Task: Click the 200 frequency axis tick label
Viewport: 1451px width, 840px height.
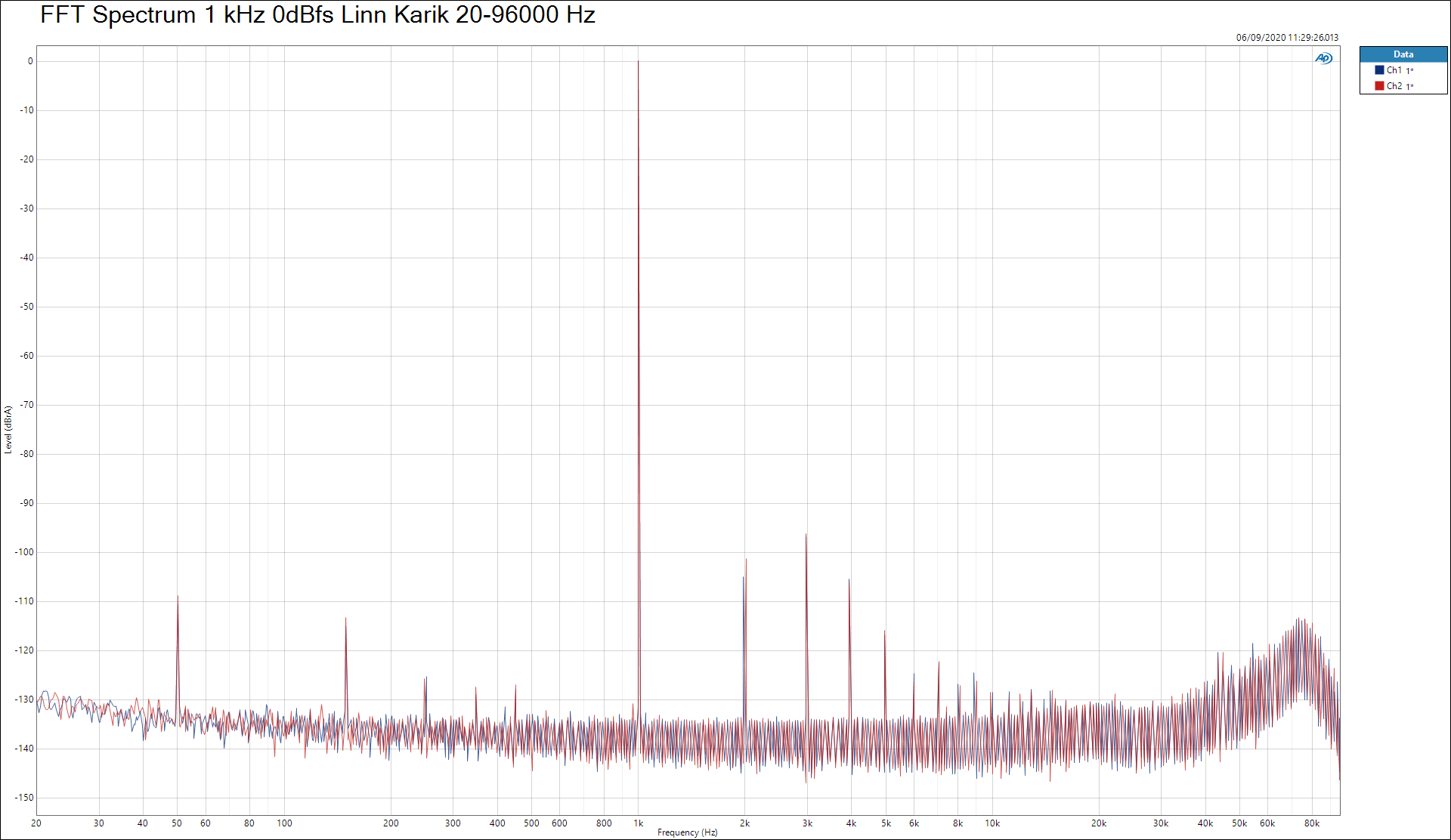Action: click(391, 823)
